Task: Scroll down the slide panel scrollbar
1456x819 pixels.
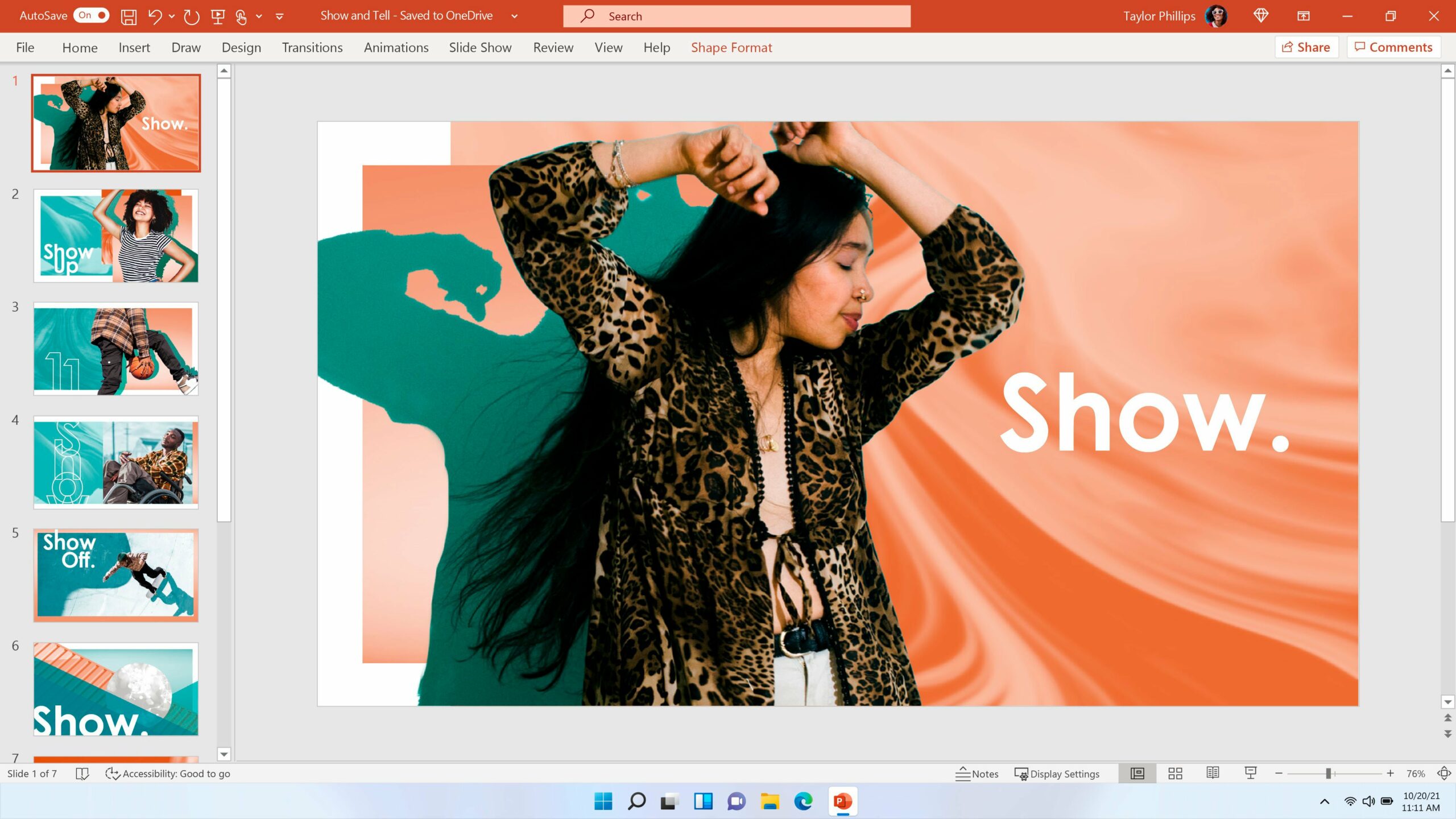Action: pyautogui.click(x=224, y=754)
